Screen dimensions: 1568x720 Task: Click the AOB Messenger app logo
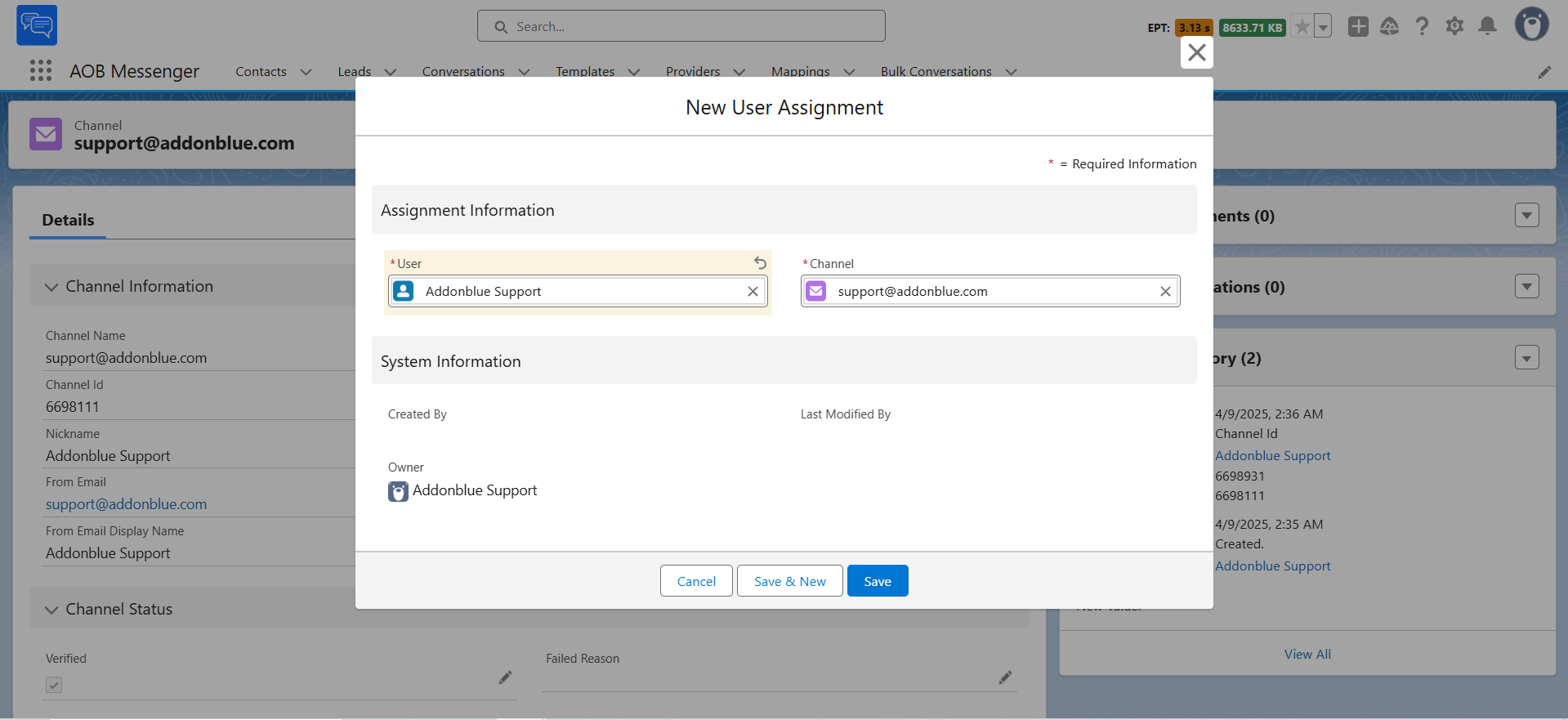[37, 25]
